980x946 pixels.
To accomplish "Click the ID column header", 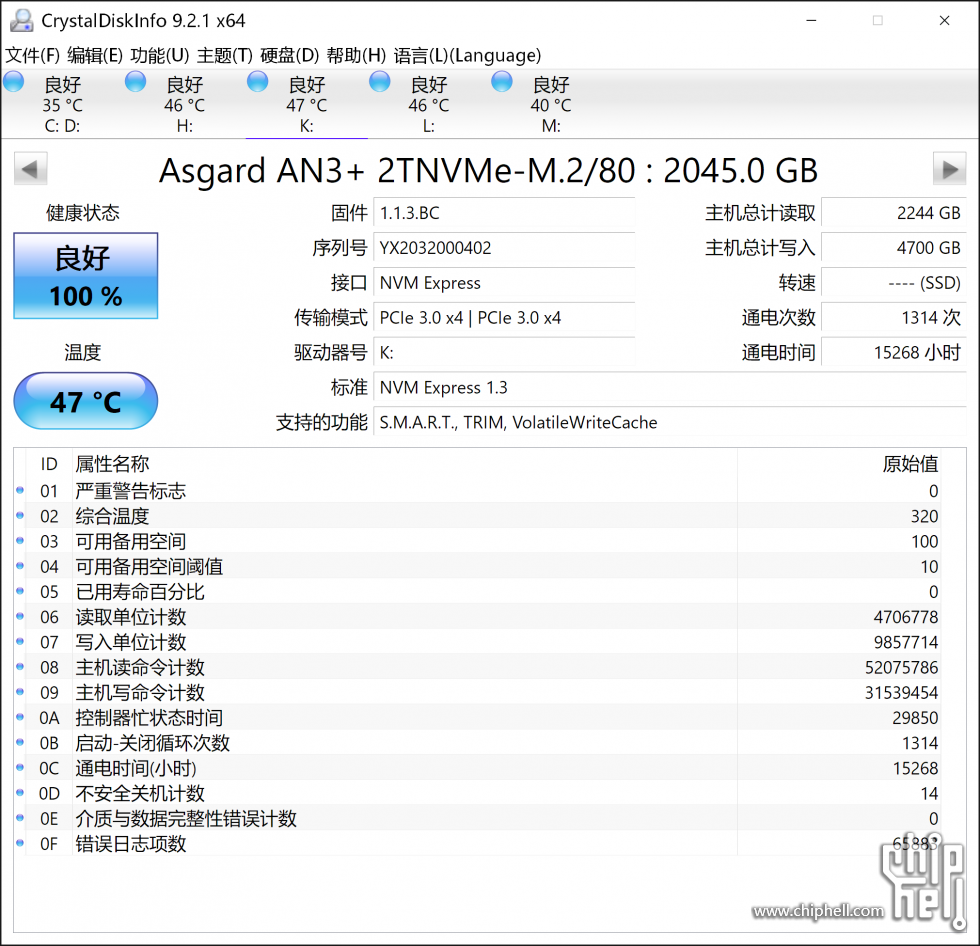I will coord(49,464).
